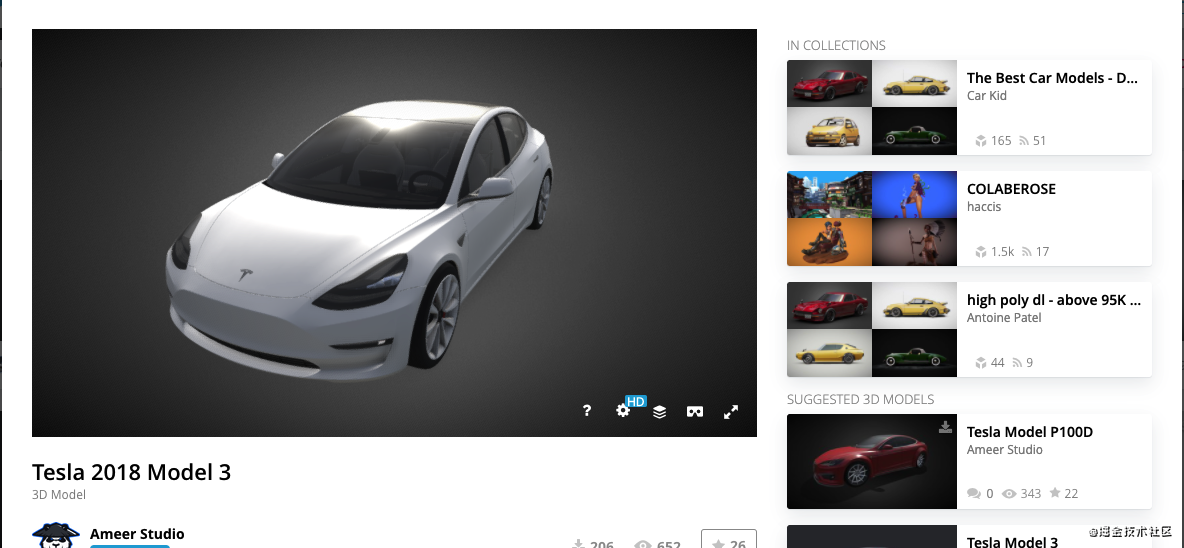Image resolution: width=1184 pixels, height=548 pixels.
Task: Click model count icon on COLABEROSE collection
Action: [x=980, y=251]
